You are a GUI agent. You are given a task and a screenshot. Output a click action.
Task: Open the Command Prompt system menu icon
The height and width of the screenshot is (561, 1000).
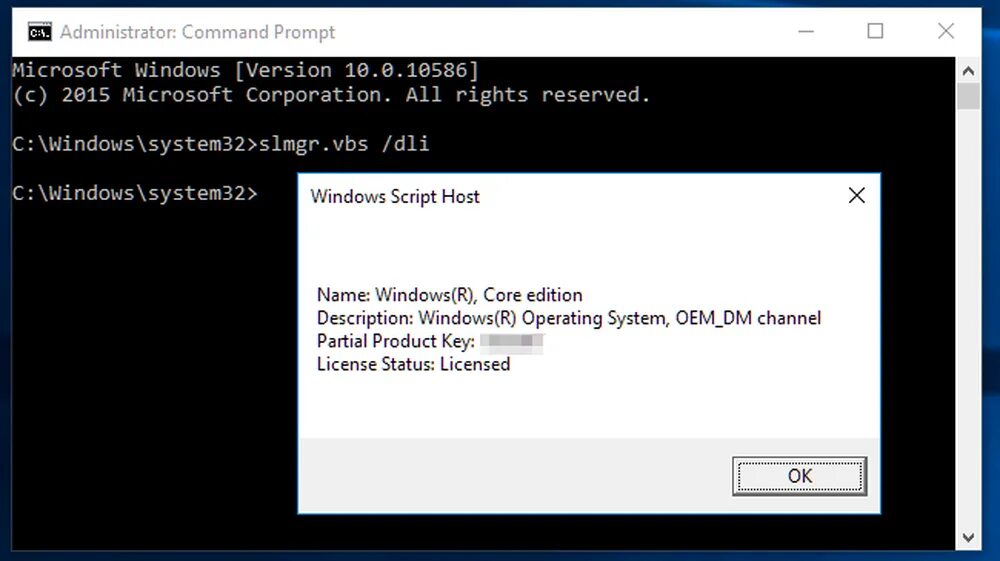[x=40, y=31]
